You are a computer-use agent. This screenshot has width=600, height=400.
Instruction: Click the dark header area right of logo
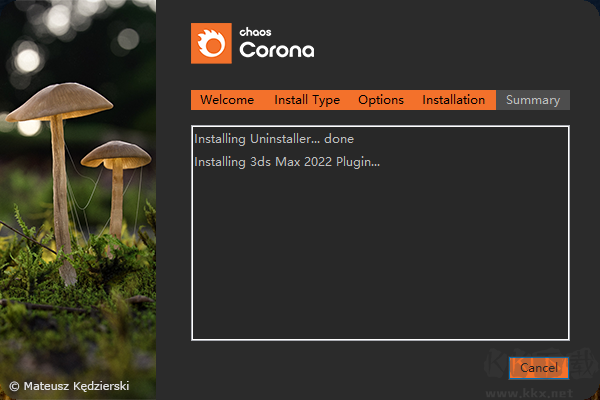(450, 45)
